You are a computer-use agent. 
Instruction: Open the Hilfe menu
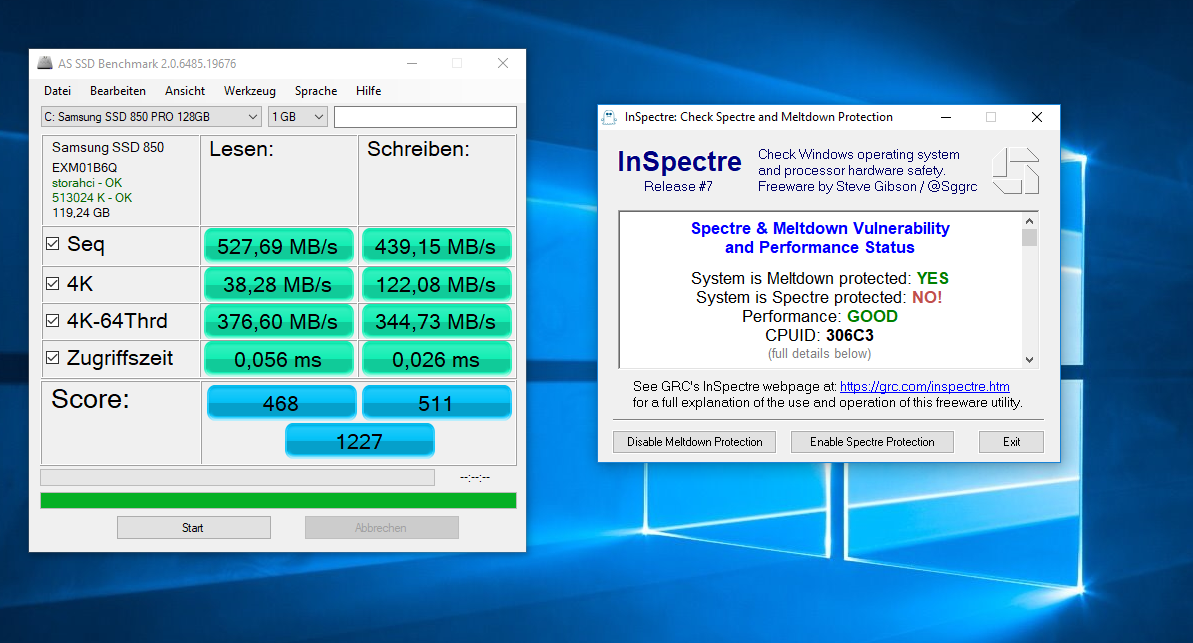(368, 91)
